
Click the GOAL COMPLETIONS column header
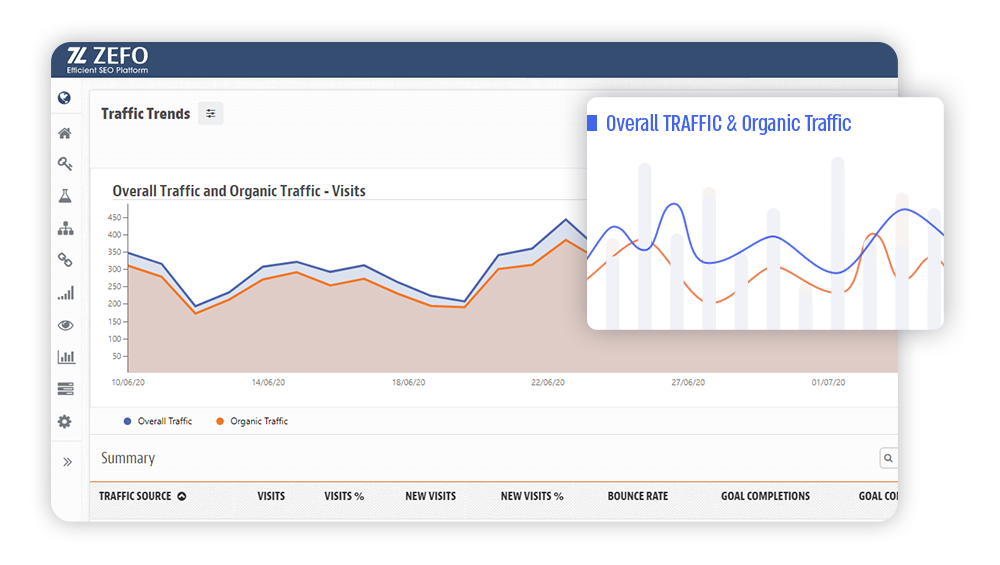click(x=765, y=496)
